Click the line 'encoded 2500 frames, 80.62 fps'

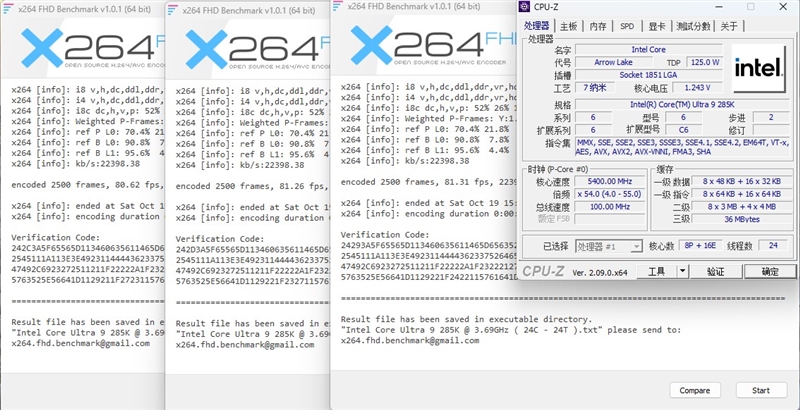[88, 185]
